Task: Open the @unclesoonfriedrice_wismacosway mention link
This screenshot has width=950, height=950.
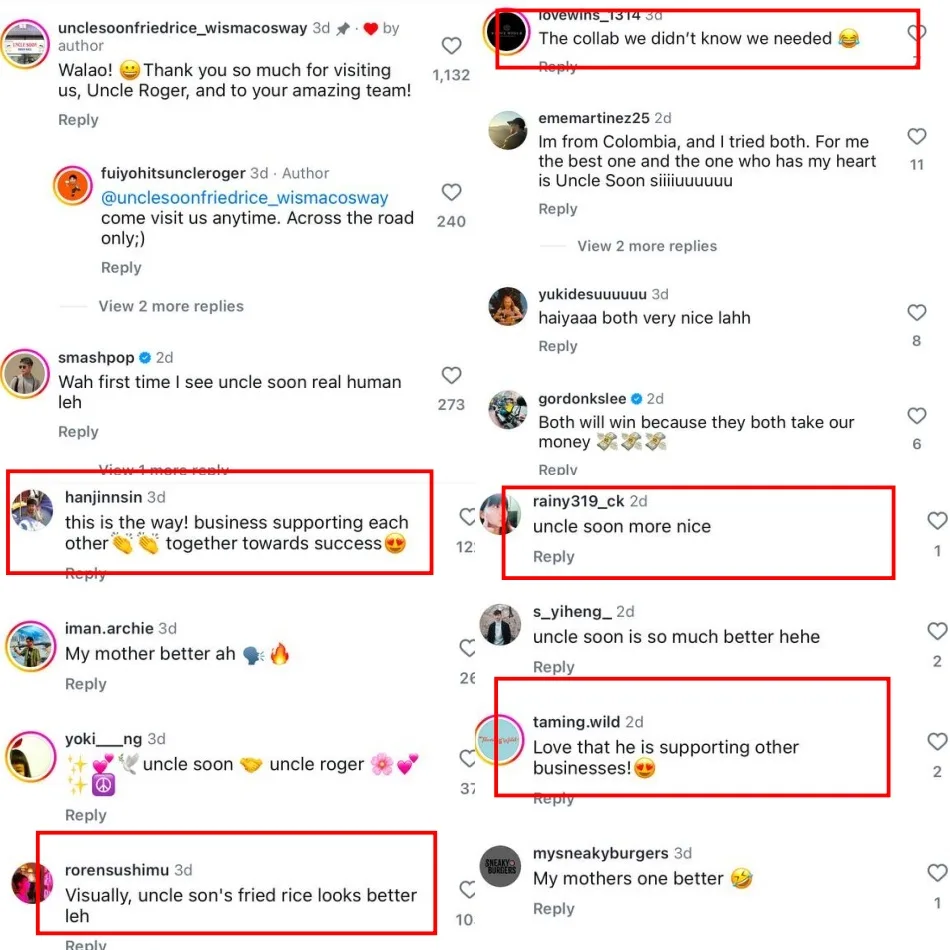Action: tap(245, 198)
